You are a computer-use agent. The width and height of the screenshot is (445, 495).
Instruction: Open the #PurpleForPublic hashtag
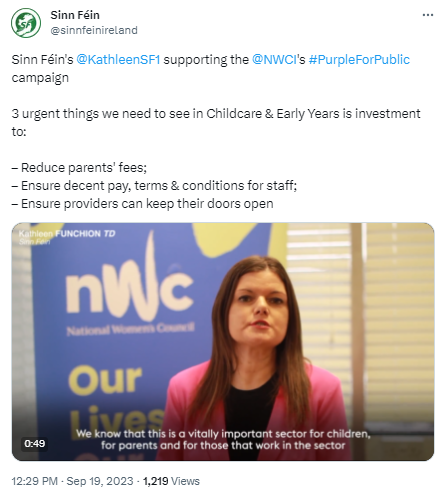click(359, 60)
